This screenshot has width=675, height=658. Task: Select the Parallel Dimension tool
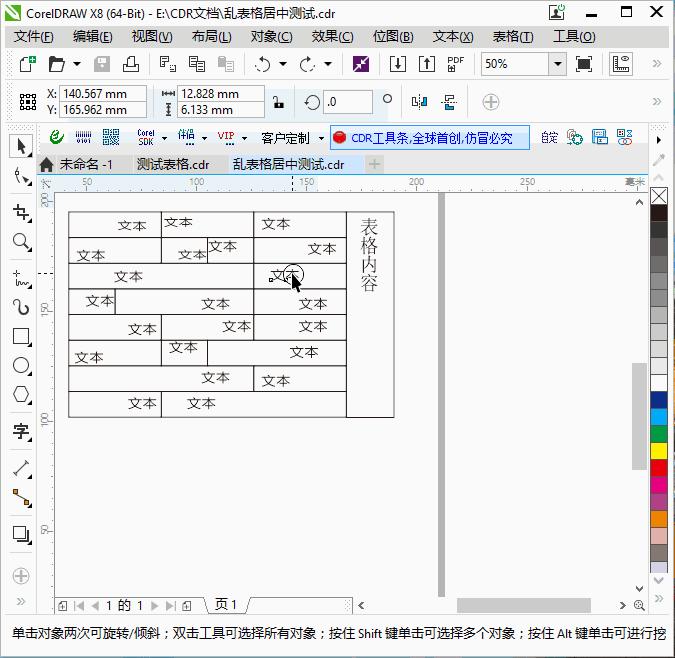click(x=21, y=468)
